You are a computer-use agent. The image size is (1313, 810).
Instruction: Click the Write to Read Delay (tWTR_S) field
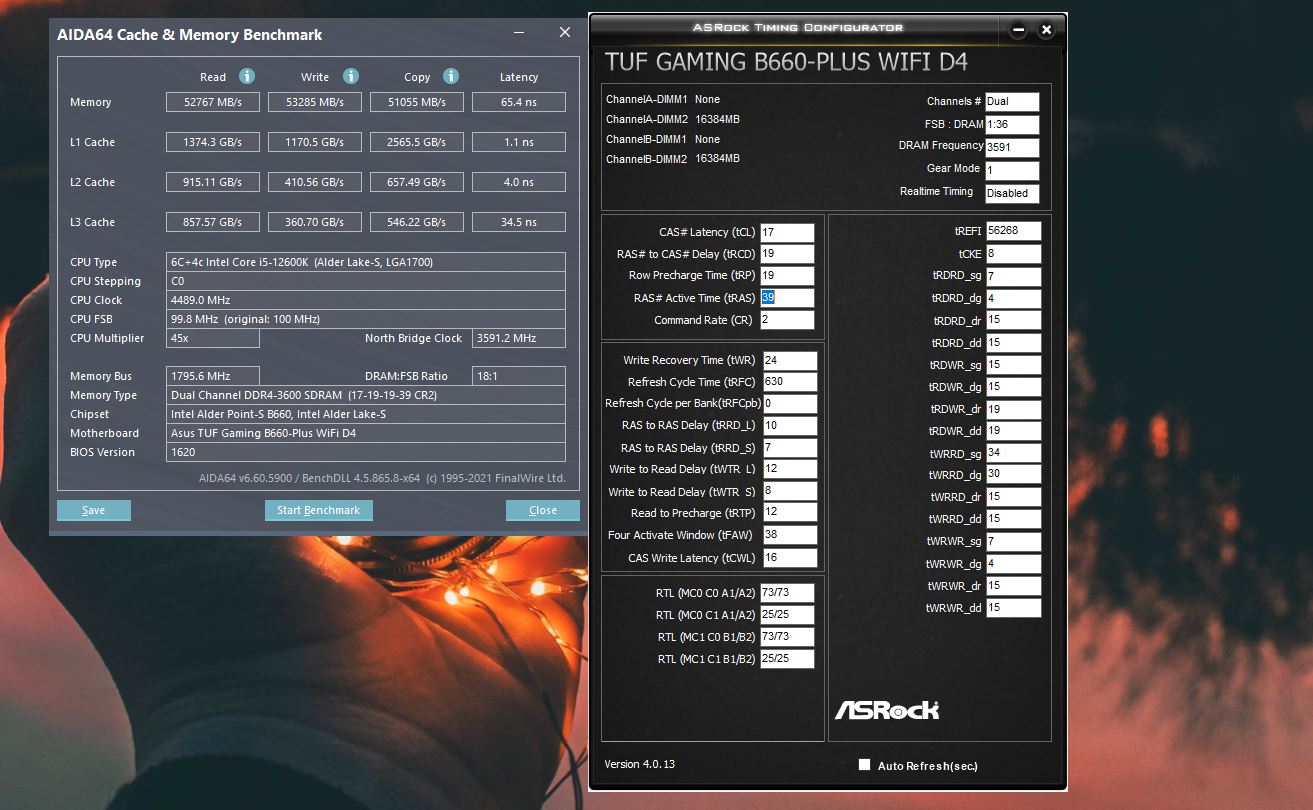pos(790,492)
